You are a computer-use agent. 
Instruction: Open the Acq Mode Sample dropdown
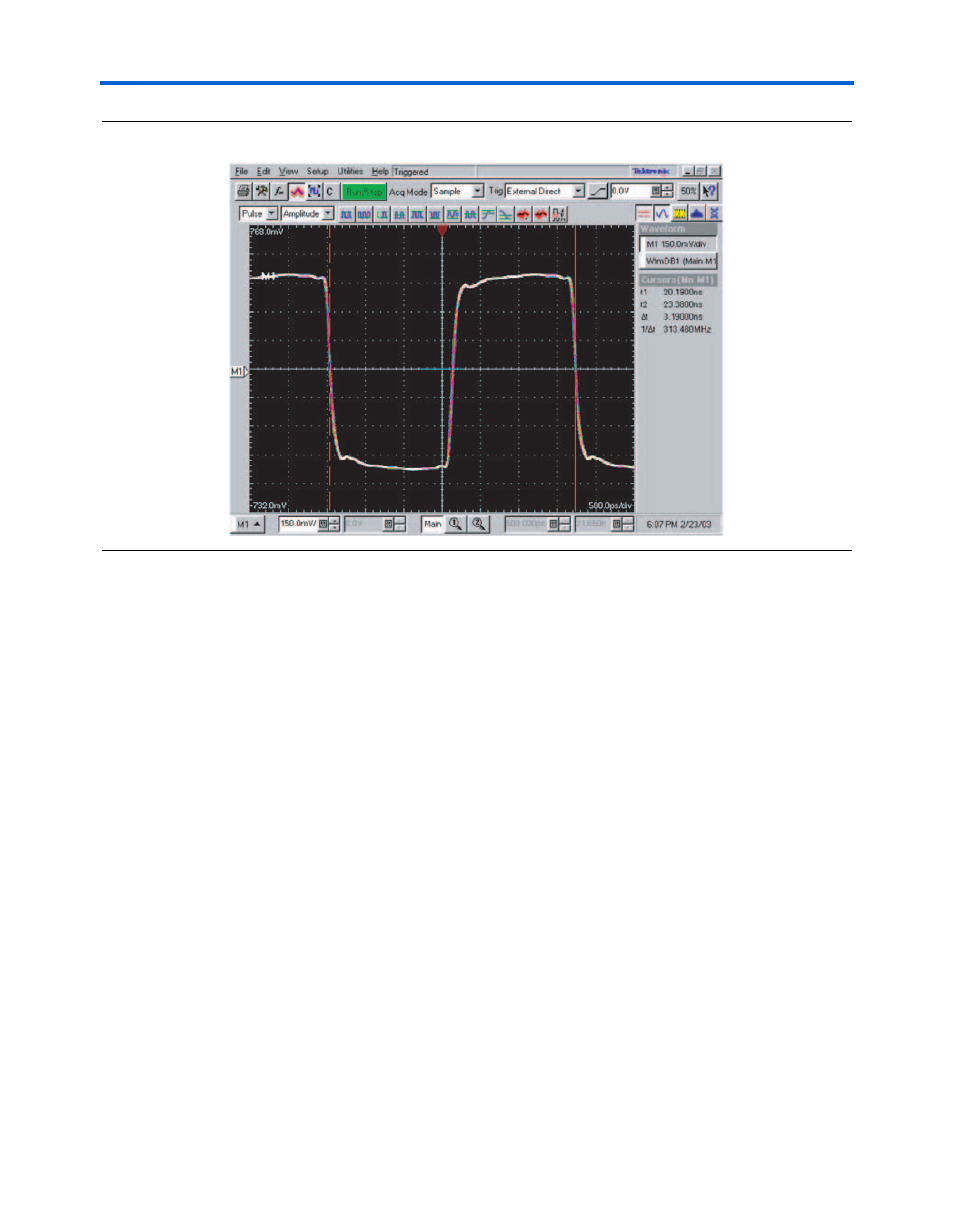click(x=456, y=191)
